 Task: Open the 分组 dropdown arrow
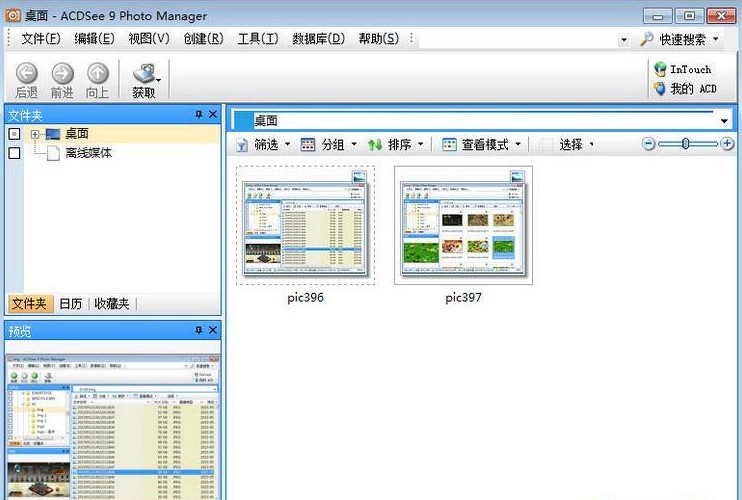tap(353, 144)
